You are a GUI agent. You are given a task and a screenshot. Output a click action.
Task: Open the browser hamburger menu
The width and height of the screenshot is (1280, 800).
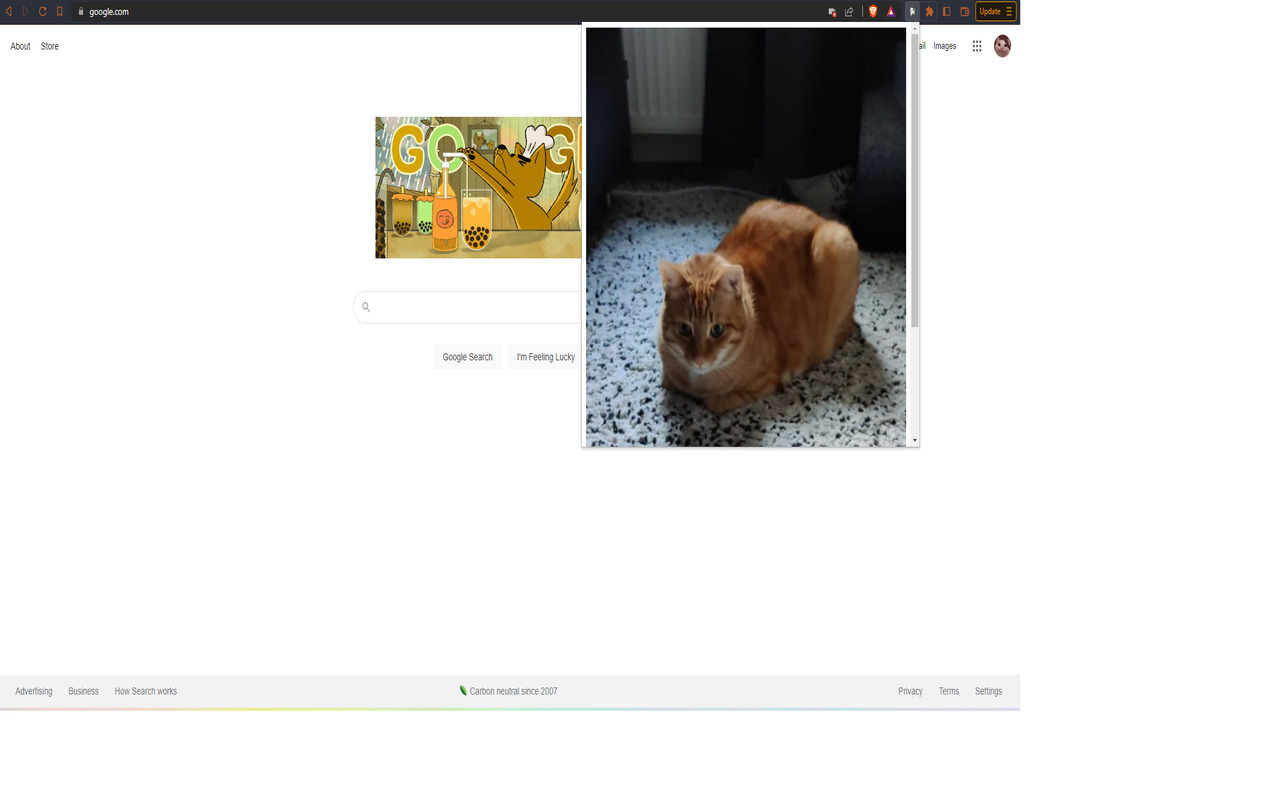pos(1010,11)
